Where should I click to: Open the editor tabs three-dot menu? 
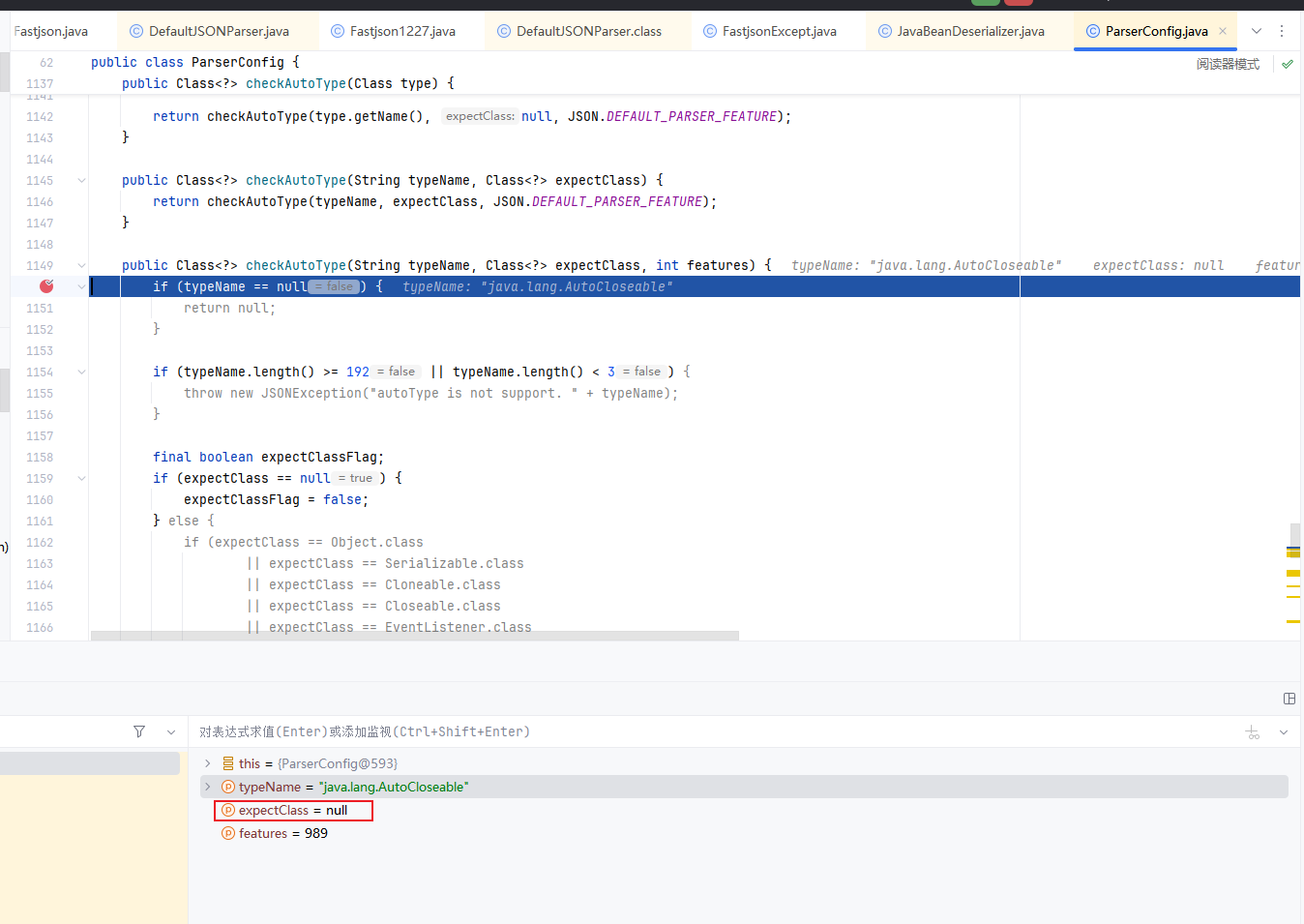coord(1282,31)
